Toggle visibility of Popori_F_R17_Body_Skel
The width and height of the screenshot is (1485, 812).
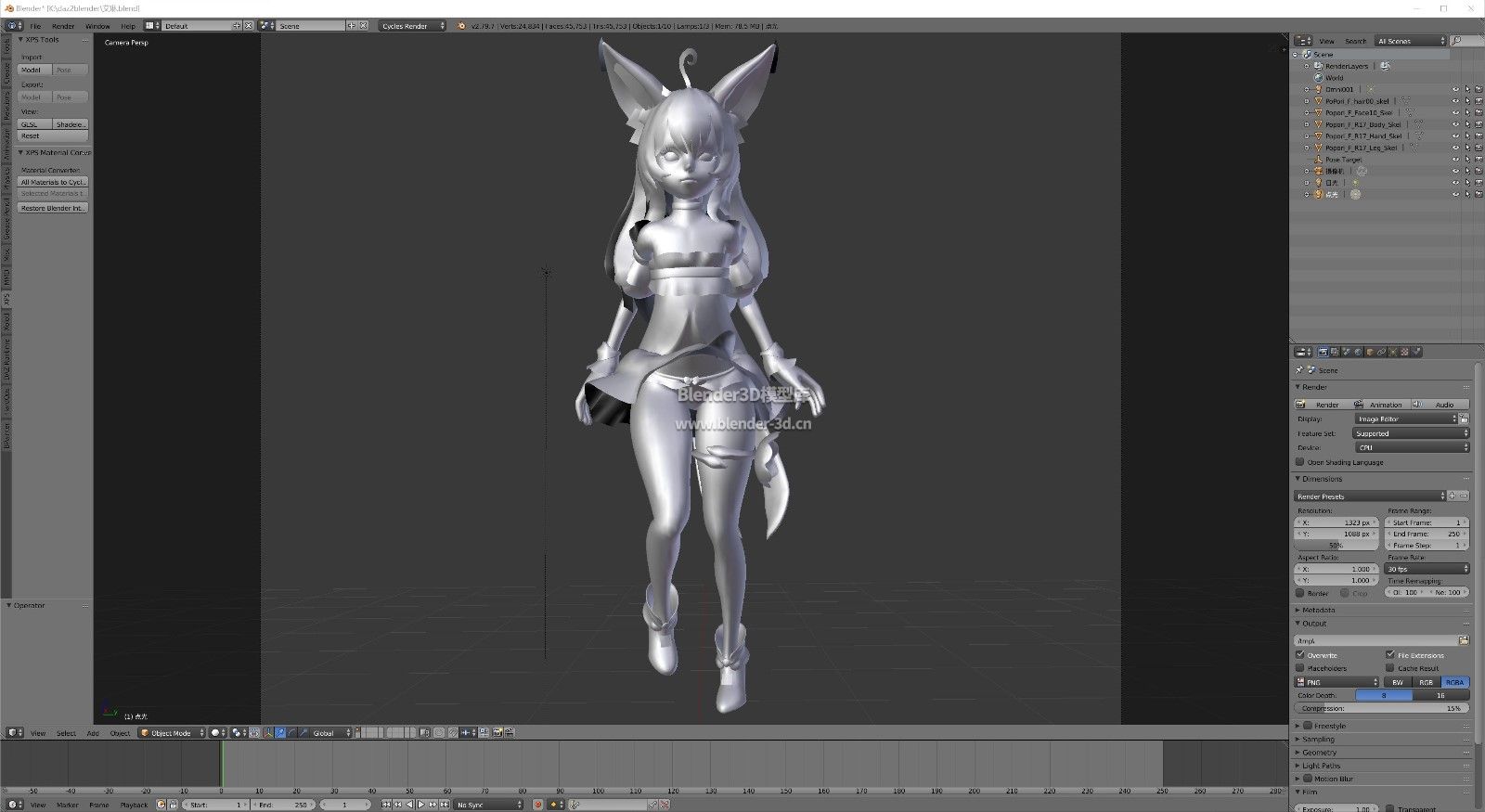click(1455, 124)
